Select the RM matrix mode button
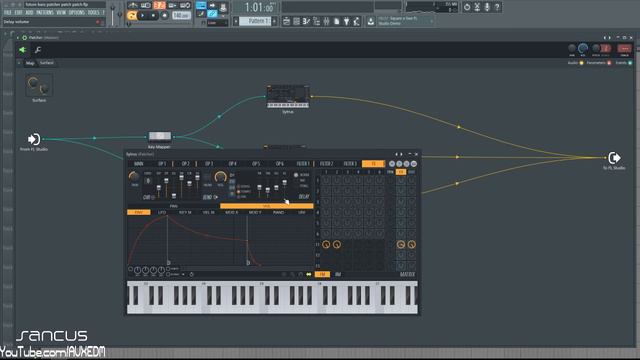Image resolution: width=640 pixels, height=360 pixels. [x=338, y=274]
